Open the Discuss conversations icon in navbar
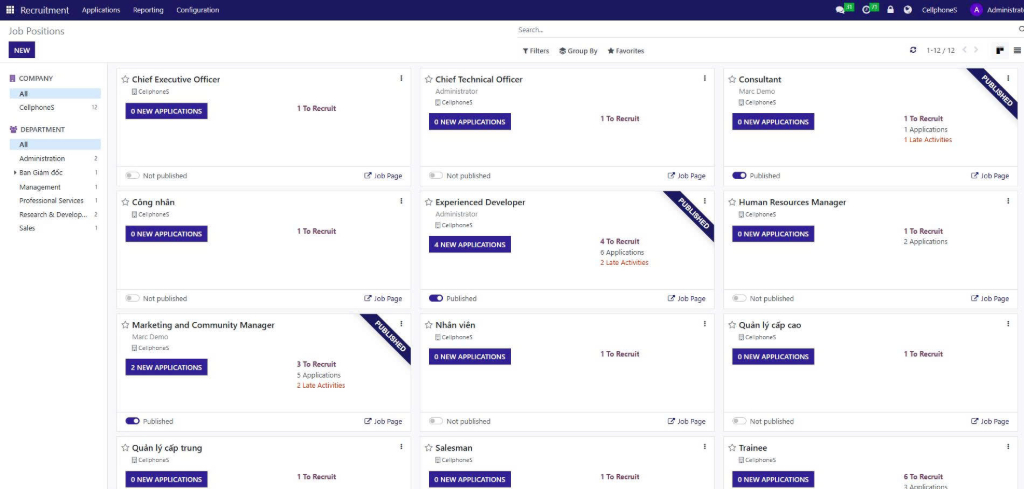This screenshot has width=1024, height=489. pos(841,10)
